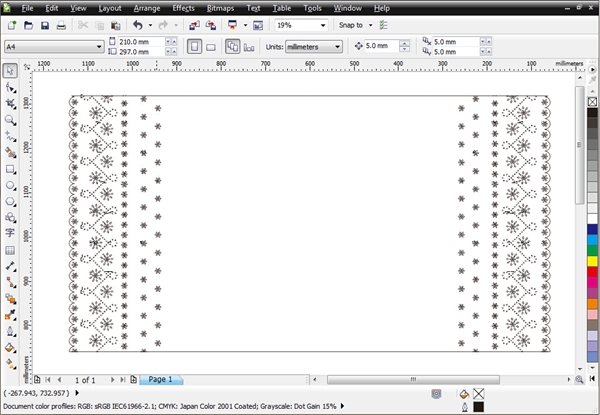Select the Text tool
Viewport: 600px width, 415px height.
point(10,233)
